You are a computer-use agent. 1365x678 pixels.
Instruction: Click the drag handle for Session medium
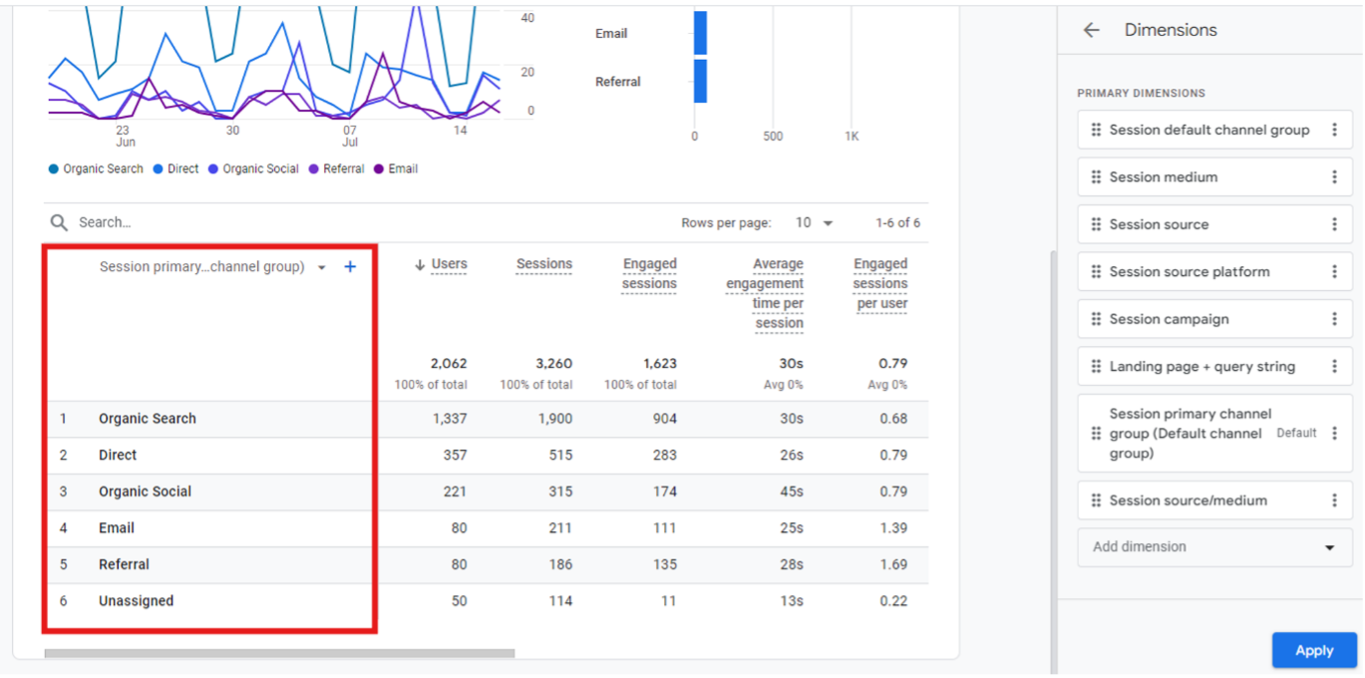1096,177
